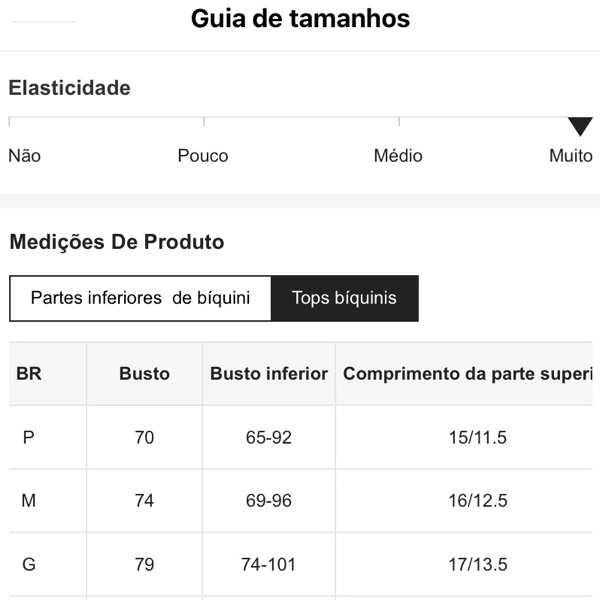Click the 74-101 Busto inferior value
Viewport: 600px width, 600px height.
[268, 564]
